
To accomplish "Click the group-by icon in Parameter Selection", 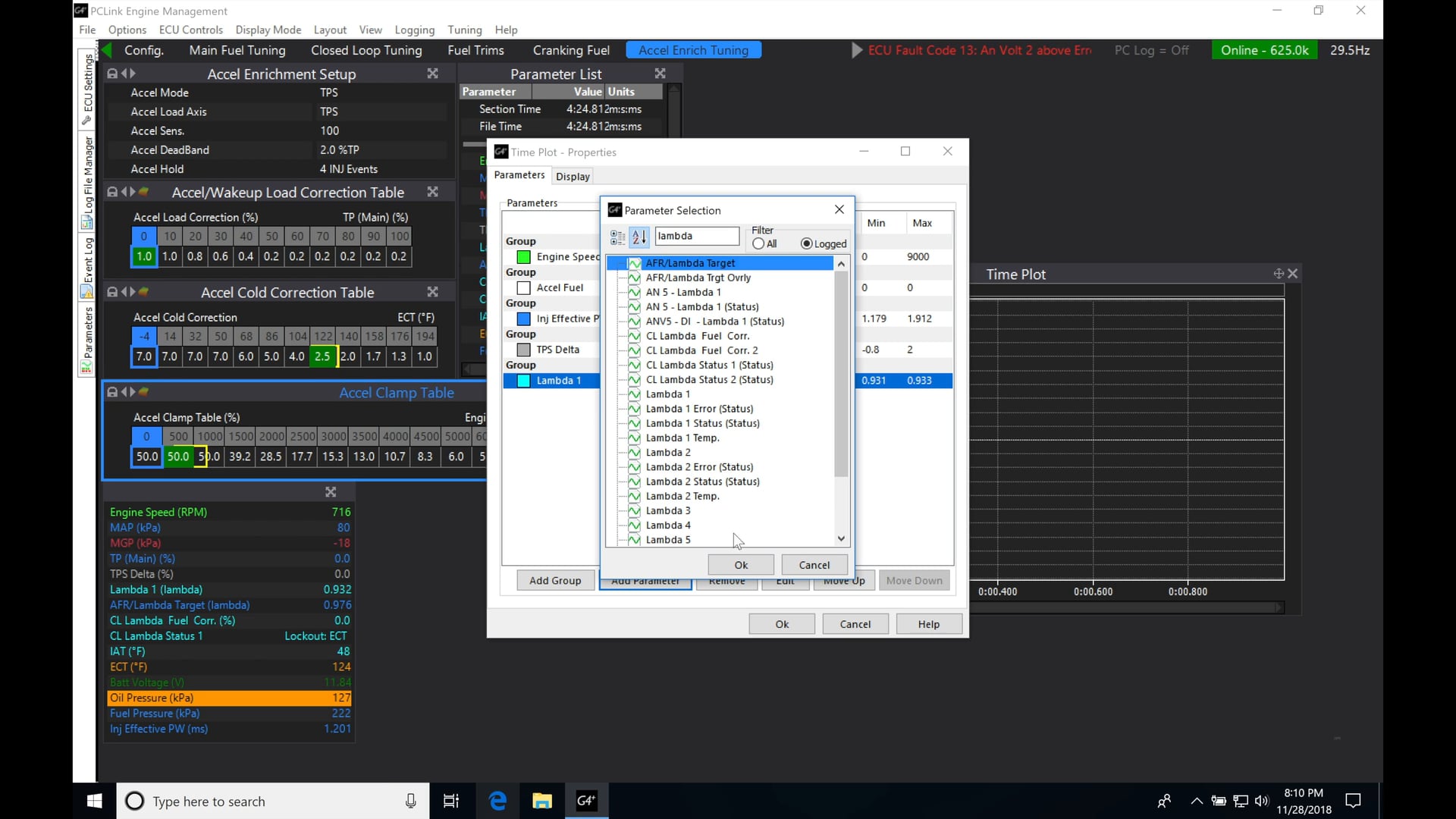I will pyautogui.click(x=617, y=237).
